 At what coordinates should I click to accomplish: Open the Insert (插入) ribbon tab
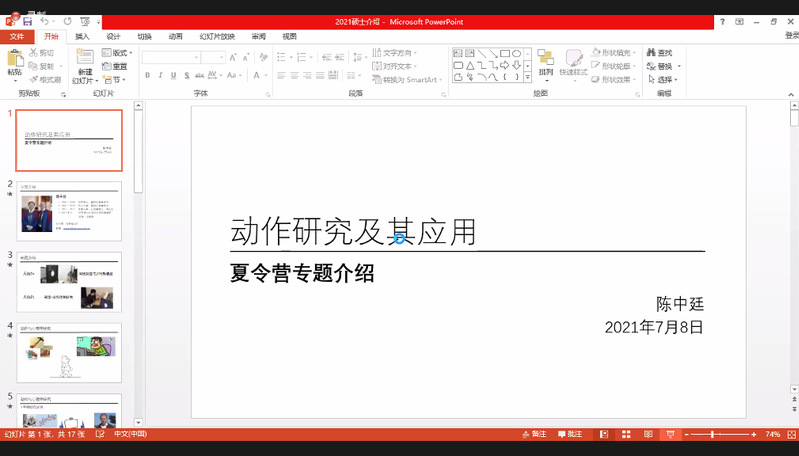pyautogui.click(x=82, y=36)
